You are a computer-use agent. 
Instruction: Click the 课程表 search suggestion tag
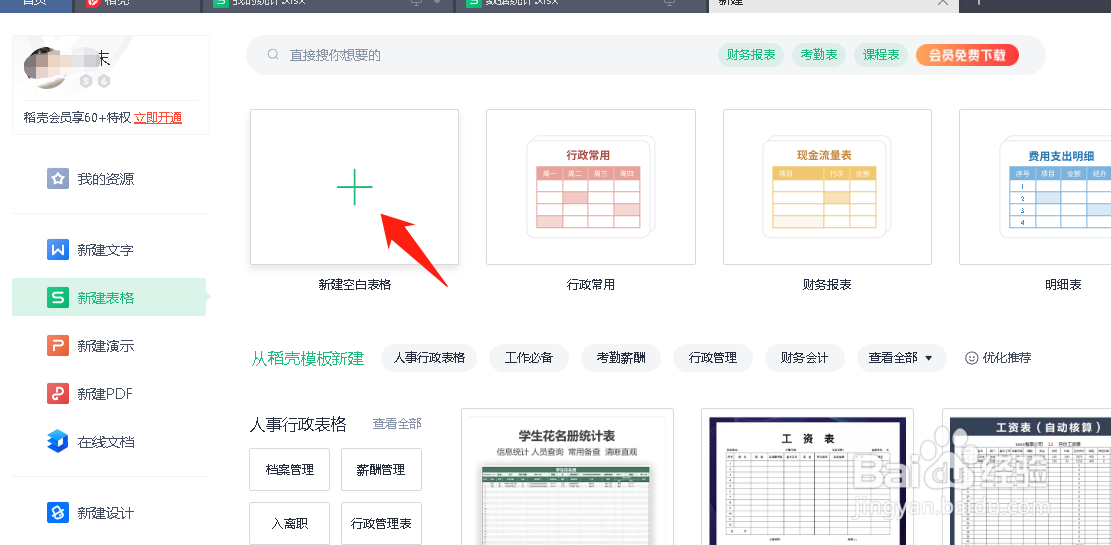point(881,55)
